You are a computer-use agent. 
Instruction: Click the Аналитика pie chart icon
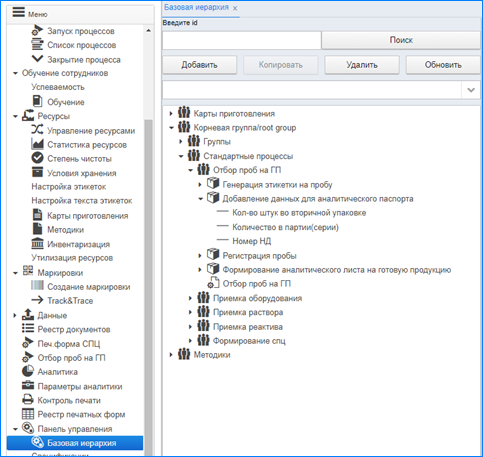(x=28, y=371)
